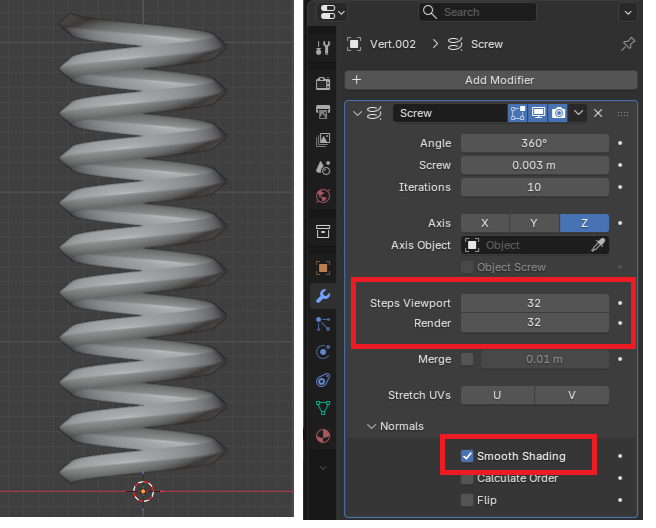Click the Steps Viewport value field

(534, 302)
